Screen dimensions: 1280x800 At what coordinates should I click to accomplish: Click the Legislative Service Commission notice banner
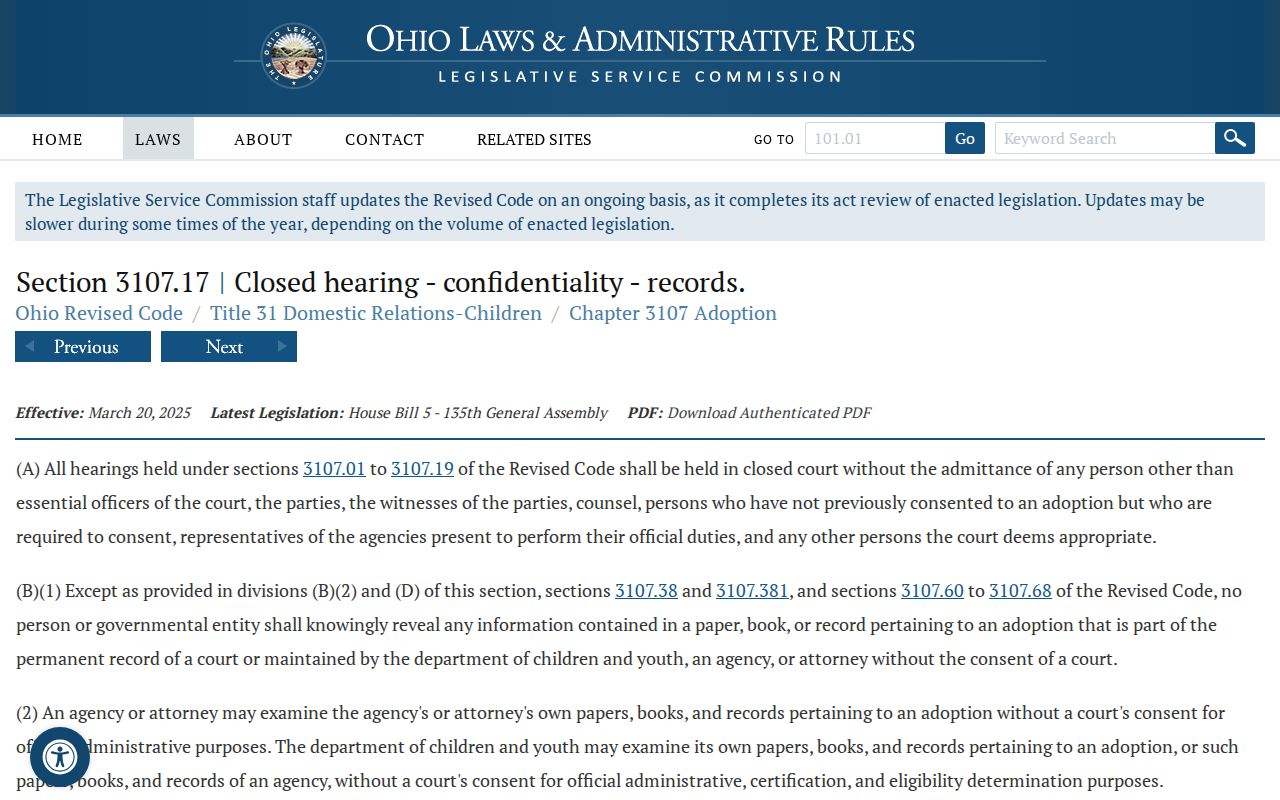point(640,211)
